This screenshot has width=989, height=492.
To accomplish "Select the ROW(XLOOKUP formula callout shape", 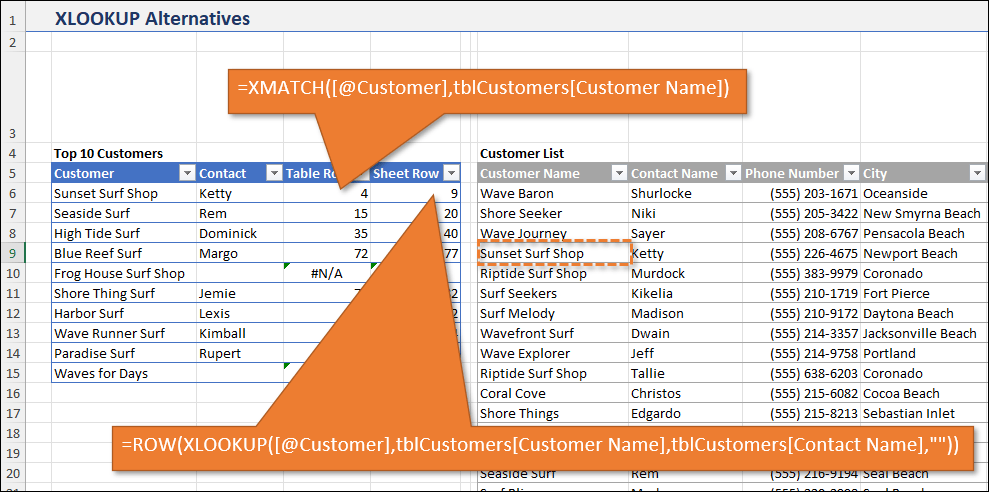I will tap(540, 442).
